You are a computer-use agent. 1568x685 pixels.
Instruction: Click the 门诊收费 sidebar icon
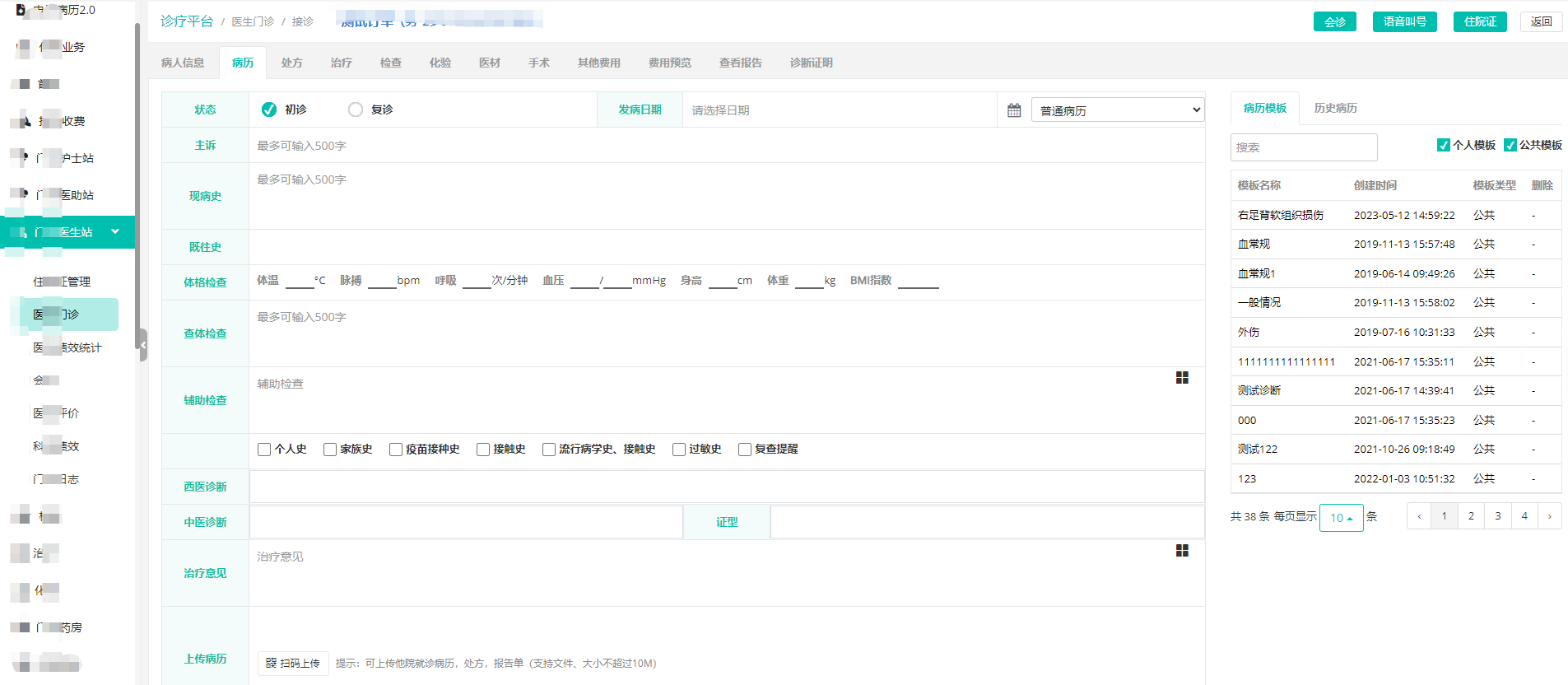[22, 121]
